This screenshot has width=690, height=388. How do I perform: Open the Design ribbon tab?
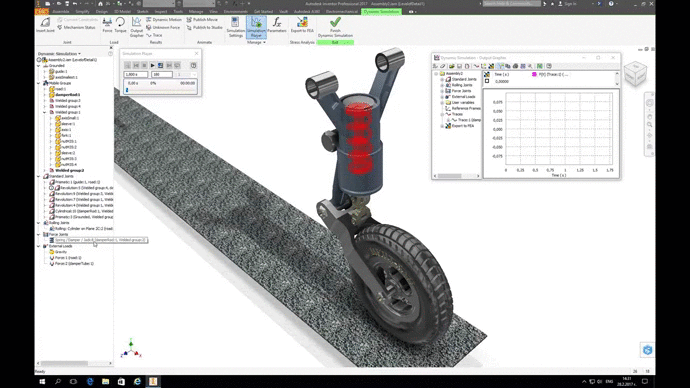pyautogui.click(x=101, y=11)
